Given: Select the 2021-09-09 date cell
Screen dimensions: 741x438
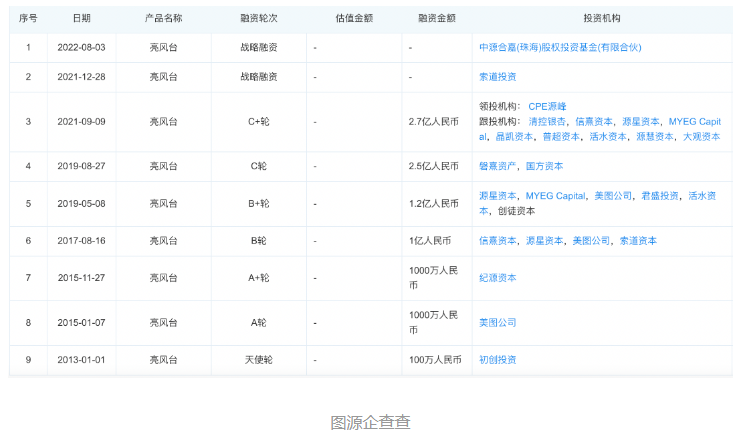Looking at the screenshot, I should [81, 121].
